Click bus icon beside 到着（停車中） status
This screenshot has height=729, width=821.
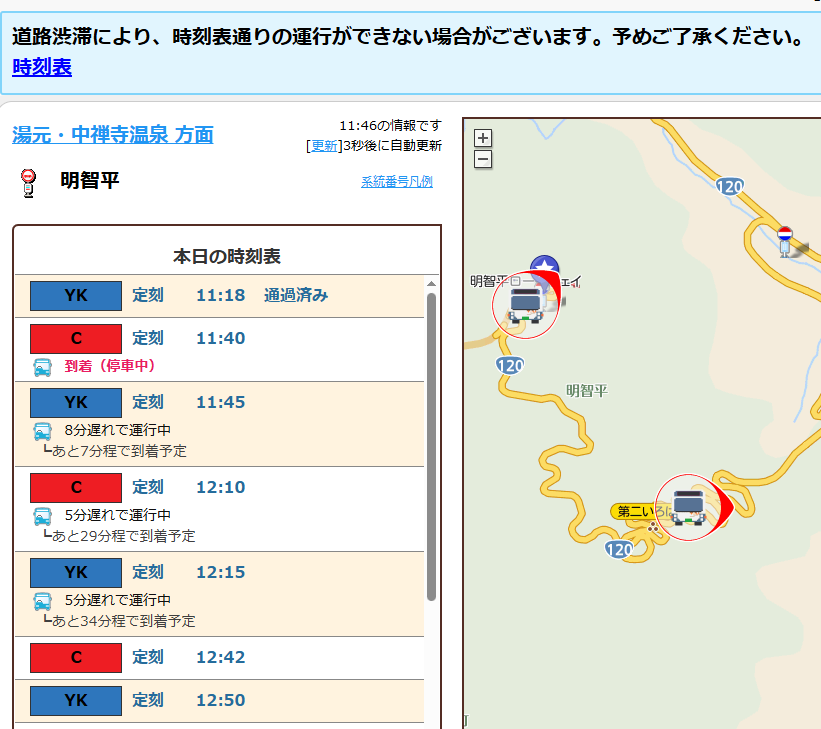(43, 367)
